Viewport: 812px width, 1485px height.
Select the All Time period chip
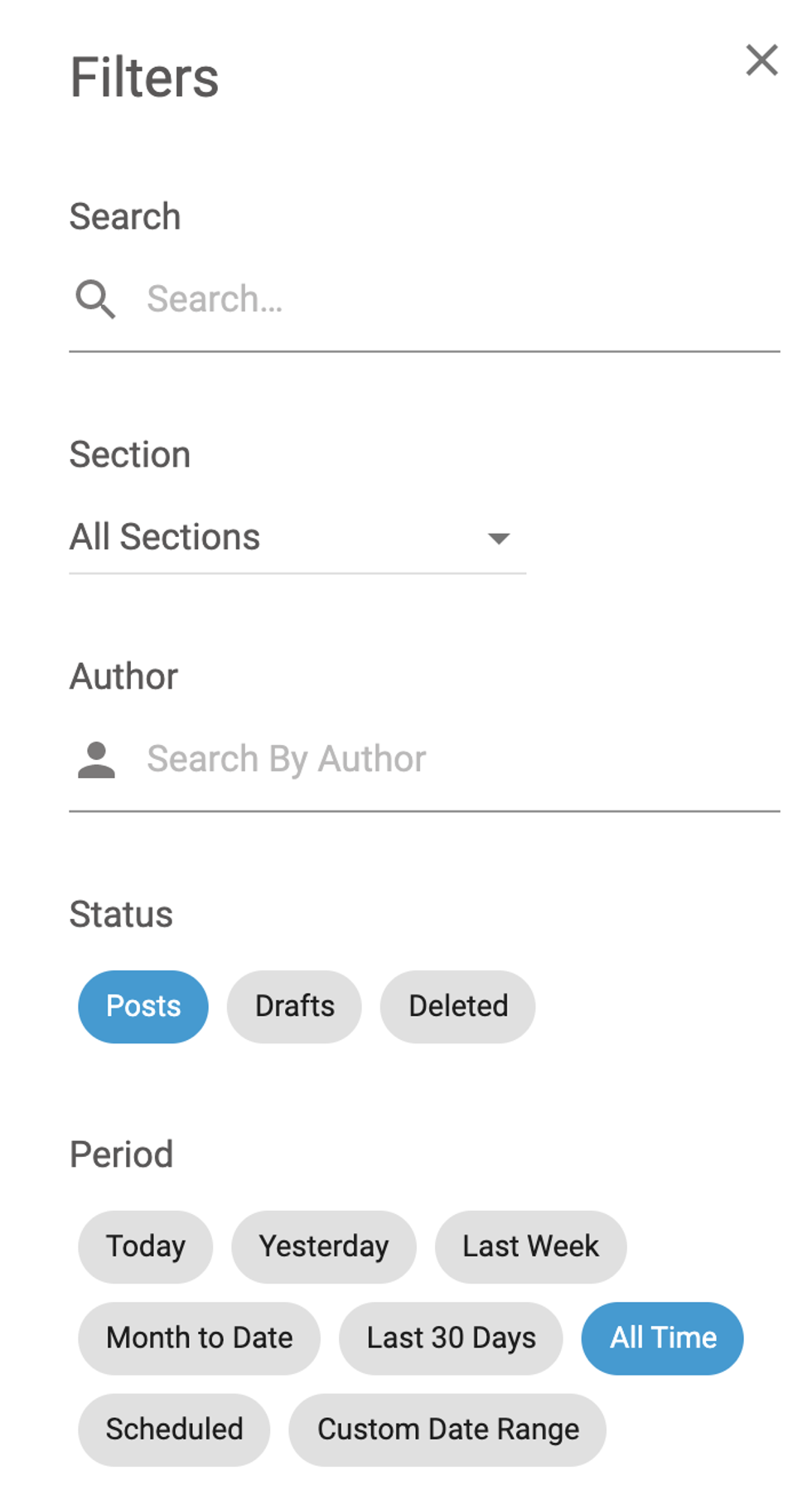662,1337
